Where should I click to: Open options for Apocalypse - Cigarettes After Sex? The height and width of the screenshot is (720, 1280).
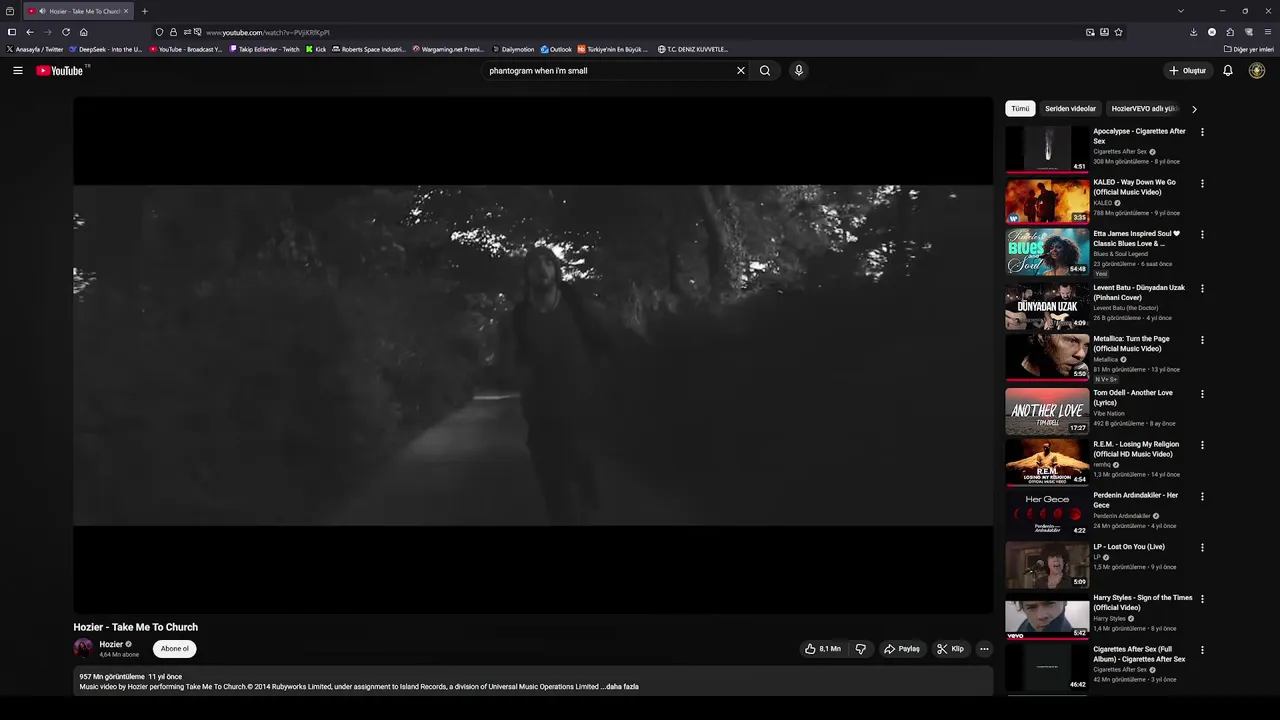click(1202, 132)
